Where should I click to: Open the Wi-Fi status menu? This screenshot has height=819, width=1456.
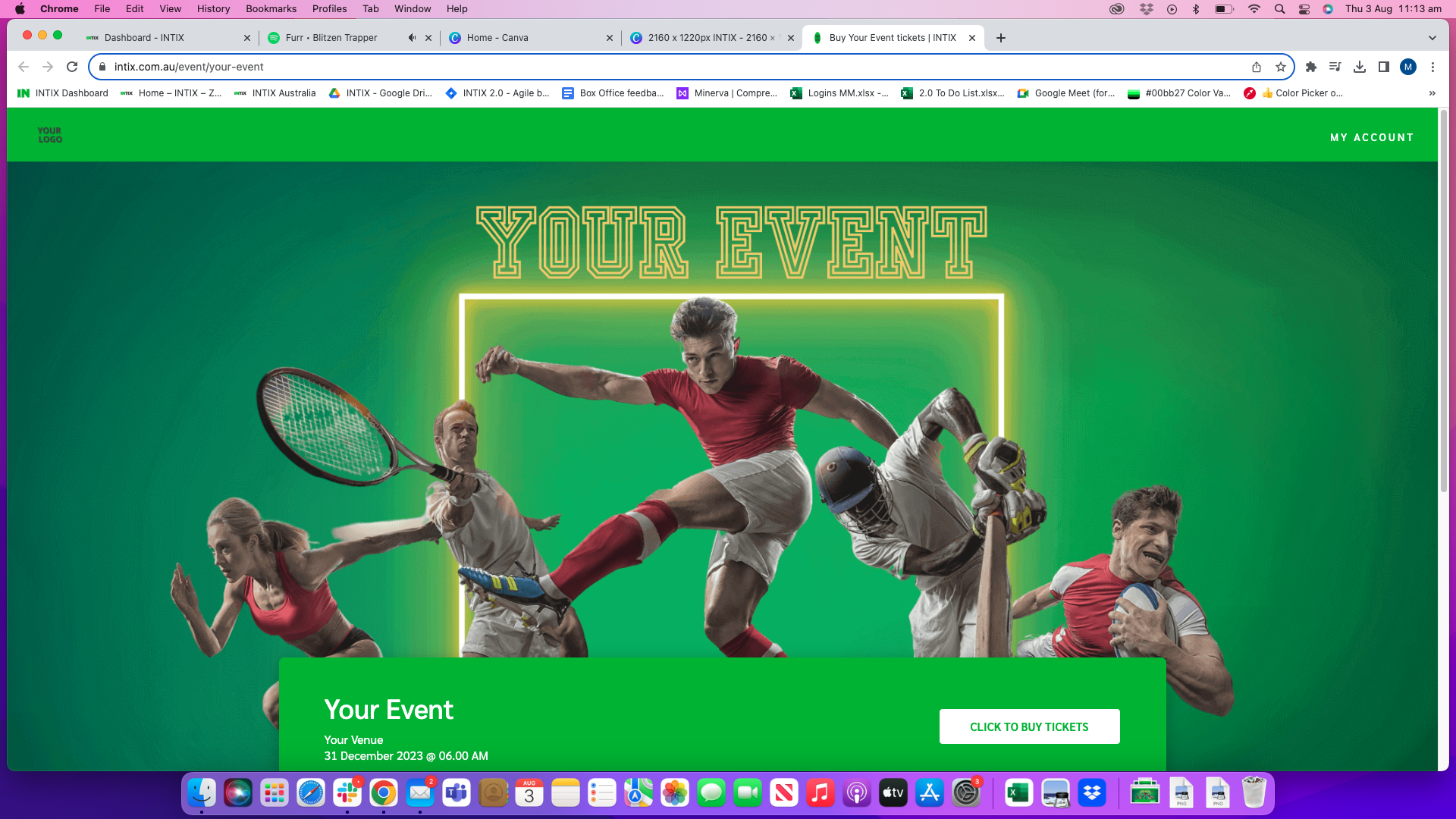click(1254, 9)
